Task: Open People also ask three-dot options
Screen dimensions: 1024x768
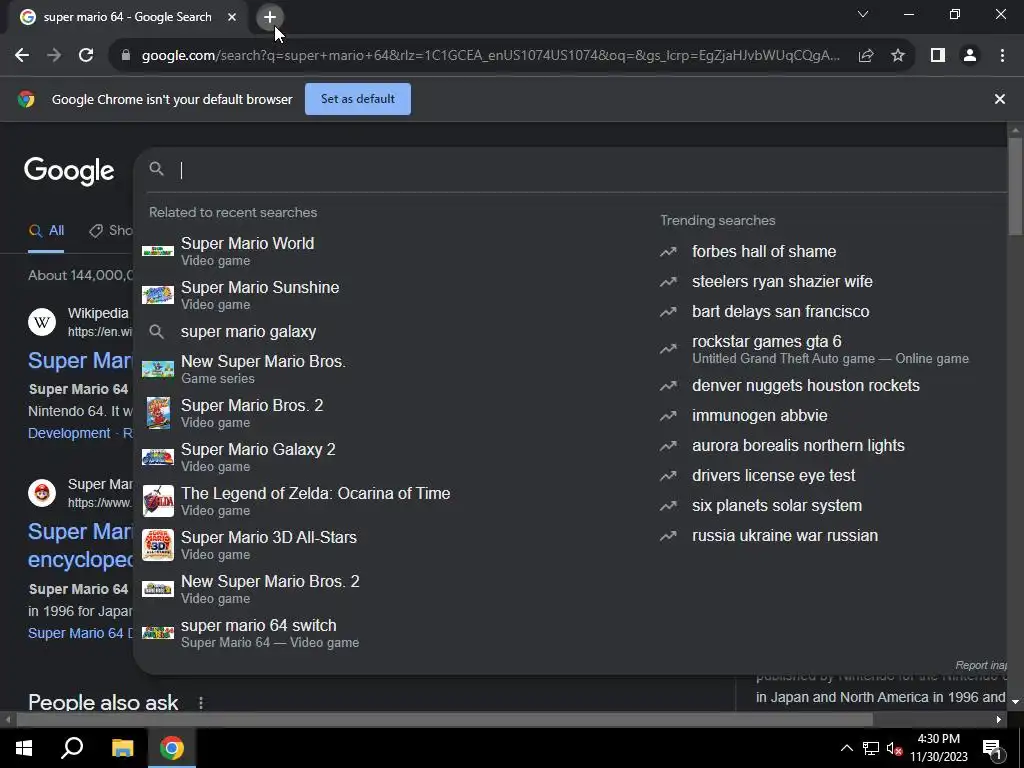Action: pyautogui.click(x=200, y=703)
